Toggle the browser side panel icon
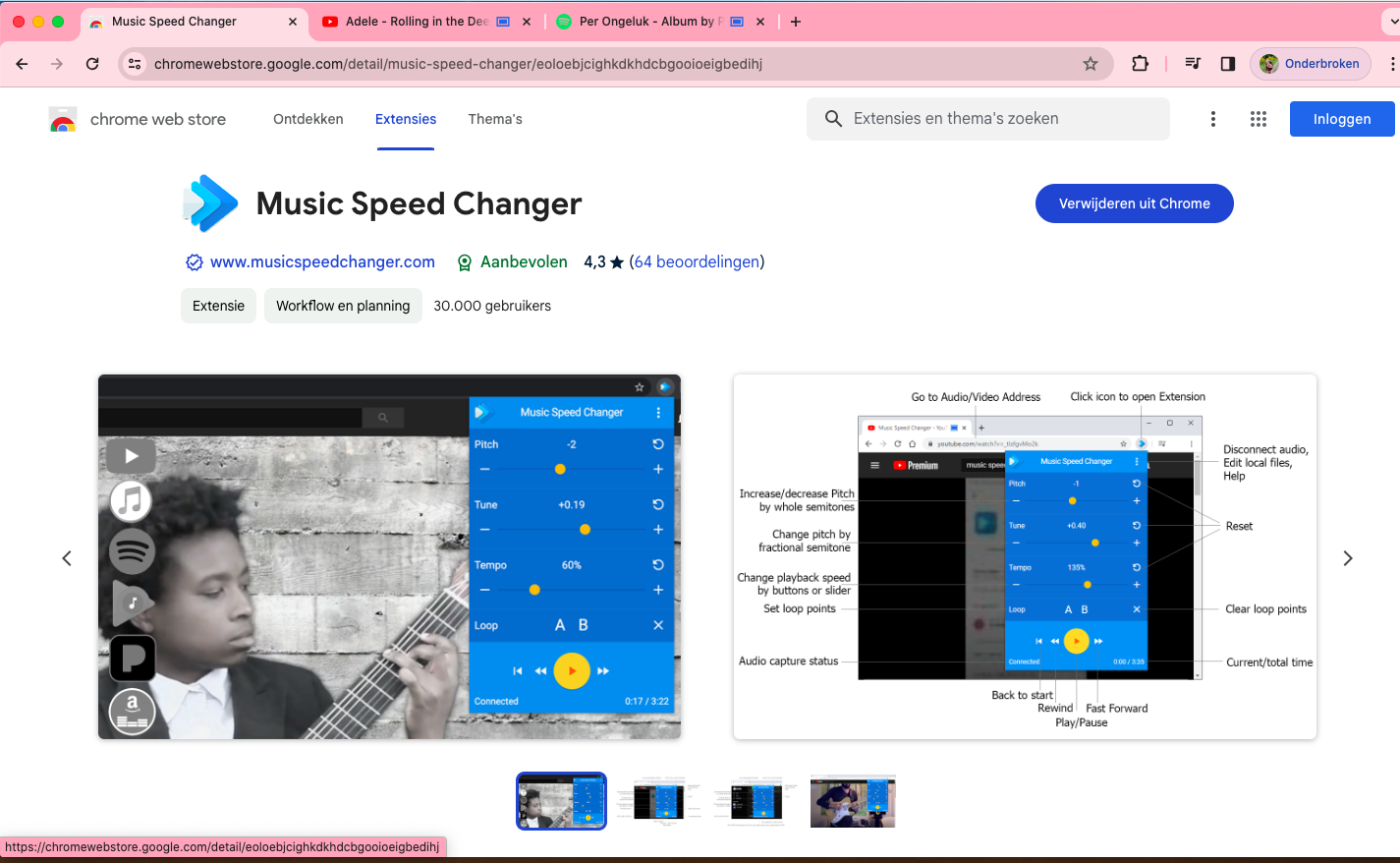Screen dimensions: 1400x863 [x=1227, y=64]
